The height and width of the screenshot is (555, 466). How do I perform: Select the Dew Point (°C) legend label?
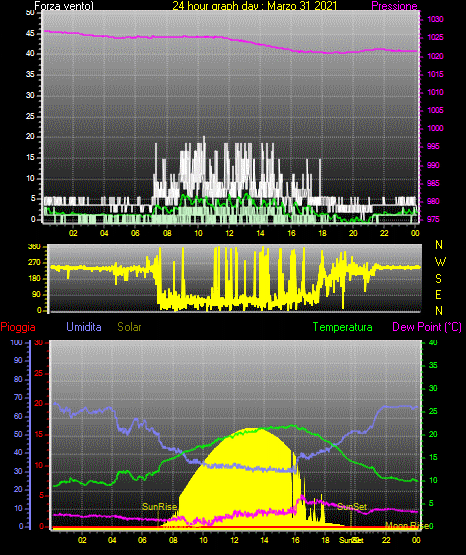[427, 327]
